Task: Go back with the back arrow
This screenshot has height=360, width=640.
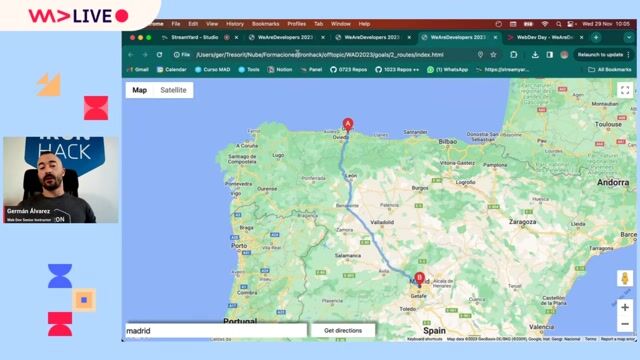Action: tap(131, 55)
